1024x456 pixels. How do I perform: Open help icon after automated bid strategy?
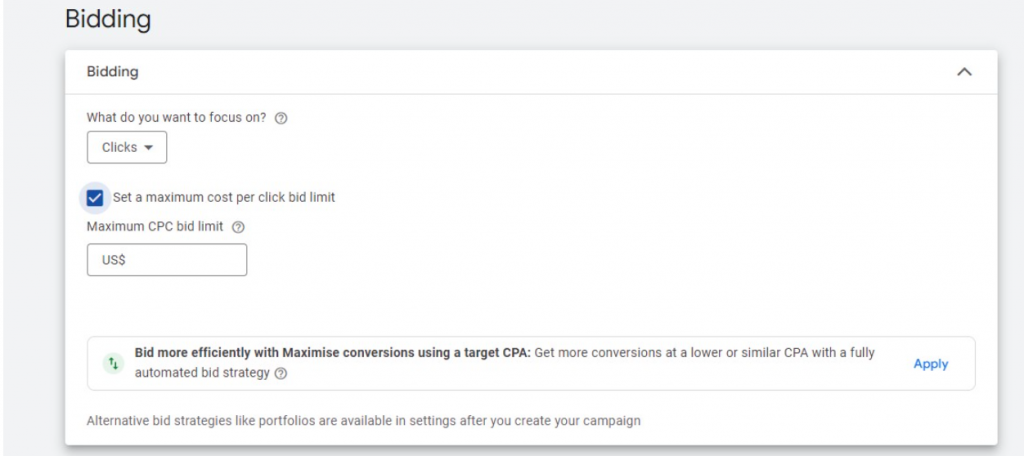[281, 373]
